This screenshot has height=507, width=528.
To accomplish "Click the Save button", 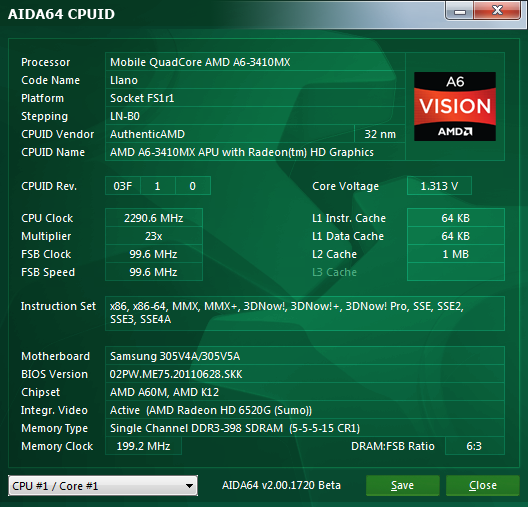I will pos(402,485).
